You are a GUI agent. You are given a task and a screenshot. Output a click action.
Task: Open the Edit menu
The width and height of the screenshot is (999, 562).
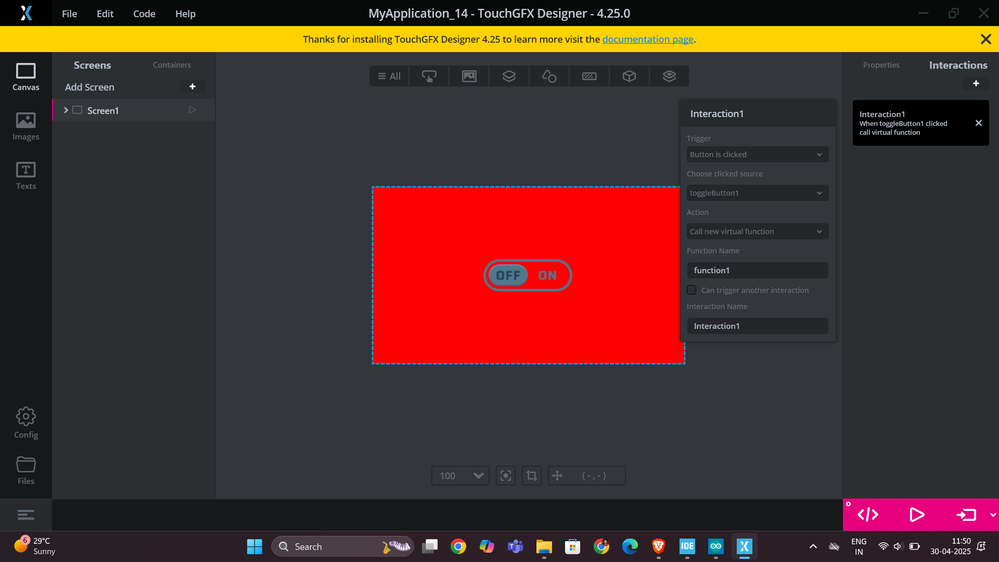105,13
